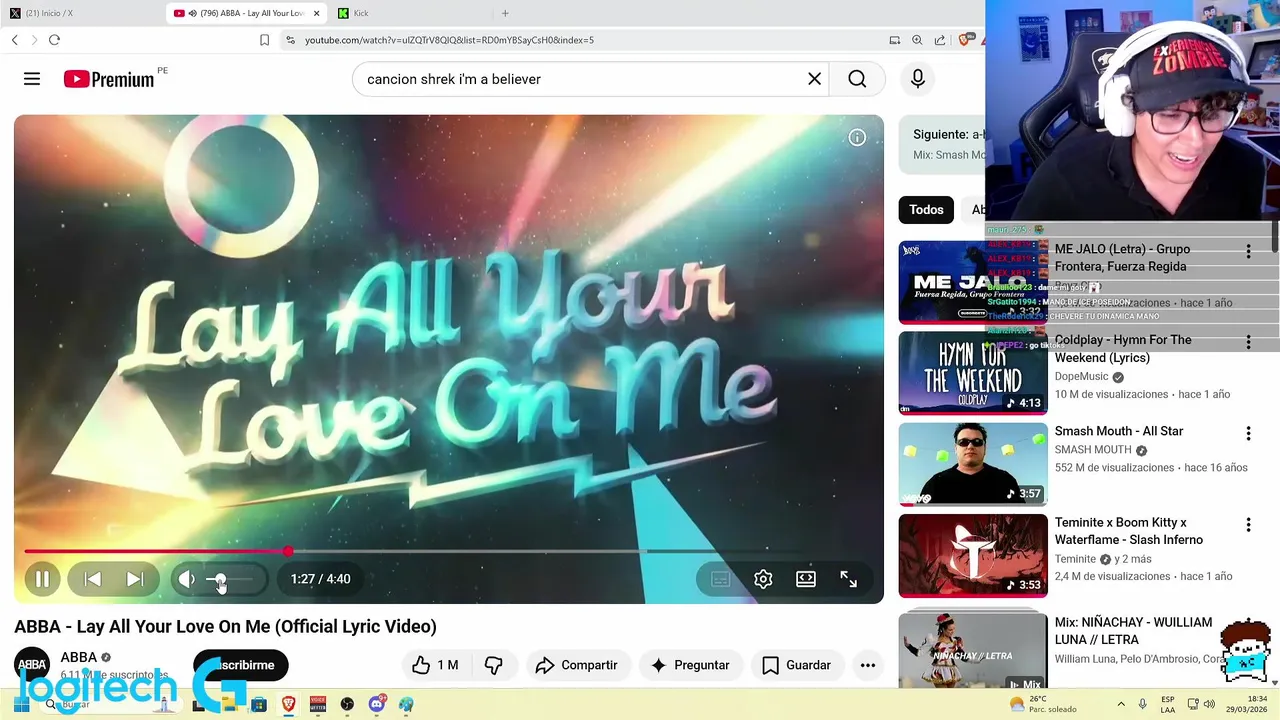Open ABBA channel avatar
The width and height of the screenshot is (1280, 720).
coord(32,665)
